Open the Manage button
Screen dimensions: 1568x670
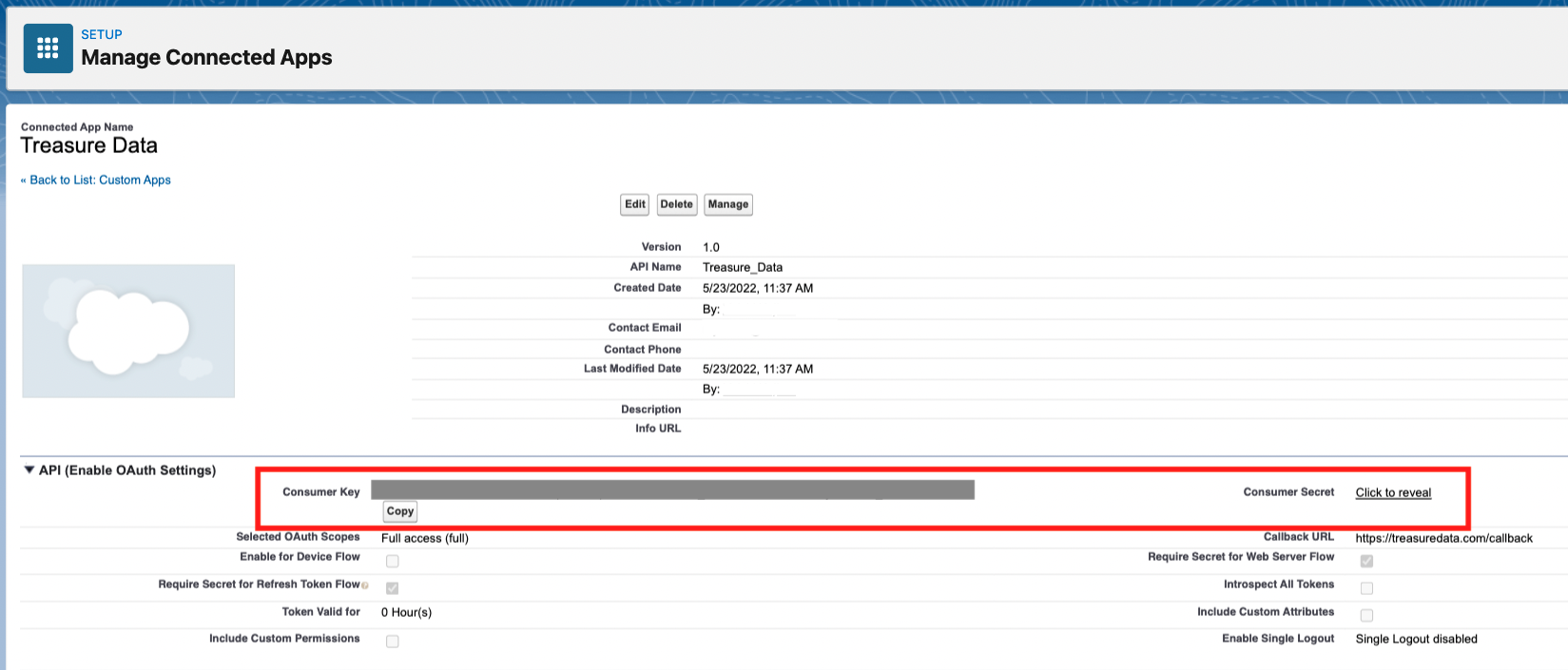727,204
